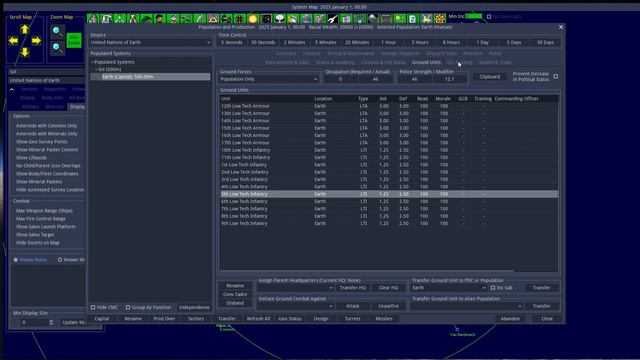Click the grey dome toolbar icon

(373, 18)
